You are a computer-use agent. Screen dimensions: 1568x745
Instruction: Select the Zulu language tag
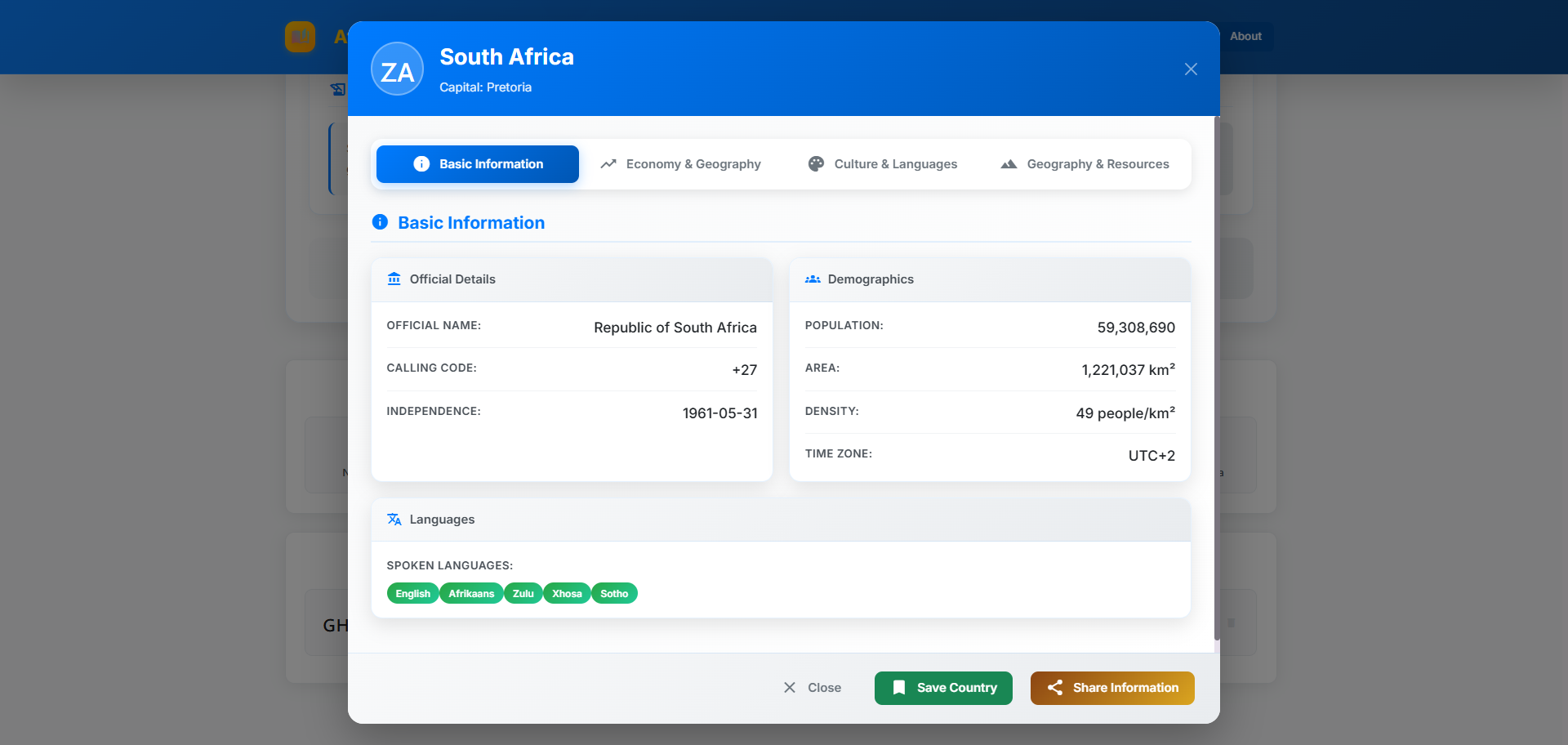tap(523, 593)
